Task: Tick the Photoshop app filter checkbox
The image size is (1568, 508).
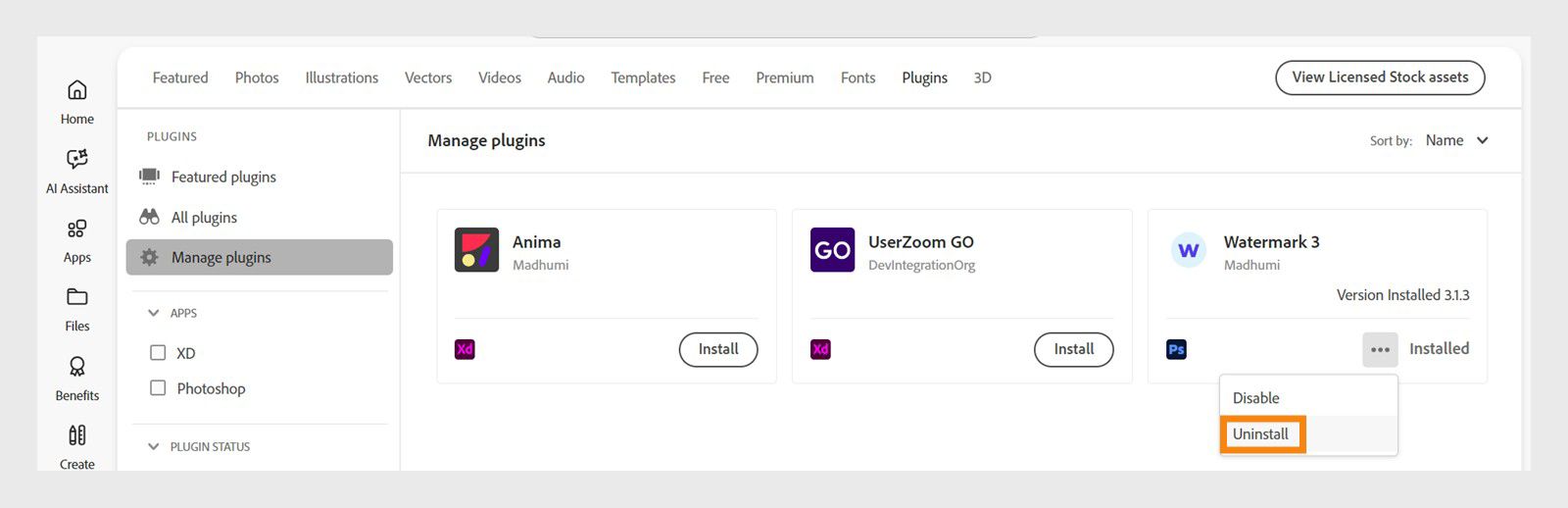Action: (158, 387)
